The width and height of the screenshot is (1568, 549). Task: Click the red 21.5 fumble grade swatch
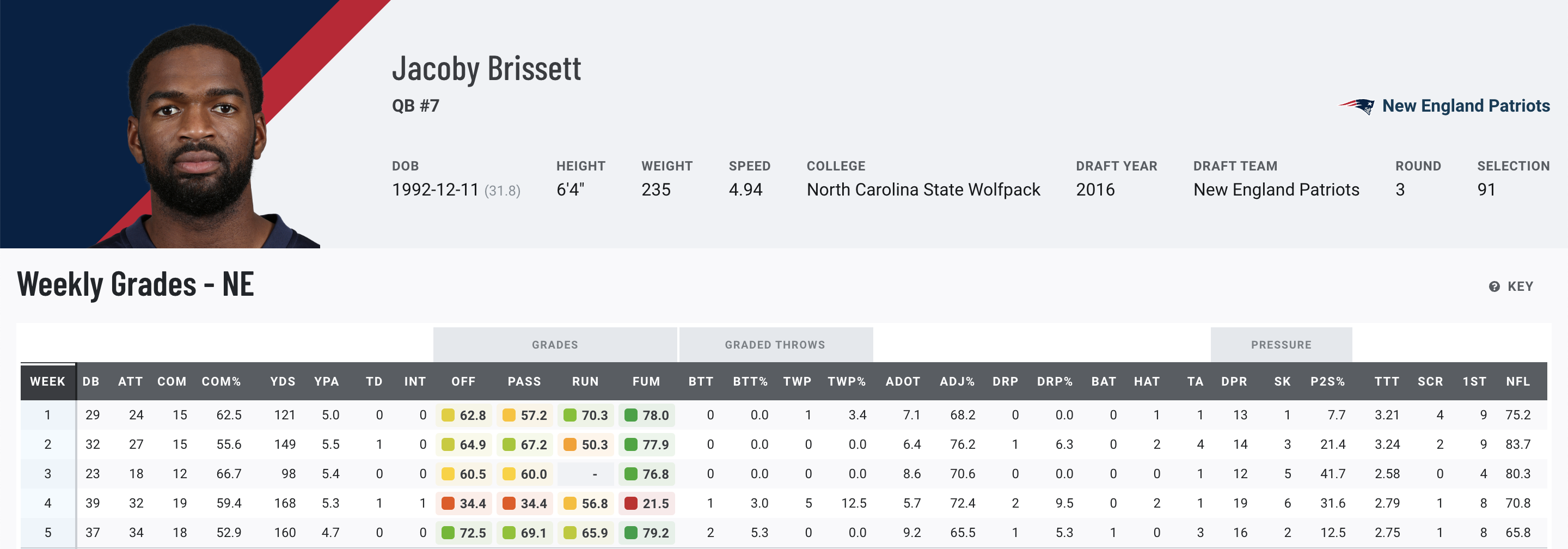click(x=630, y=503)
